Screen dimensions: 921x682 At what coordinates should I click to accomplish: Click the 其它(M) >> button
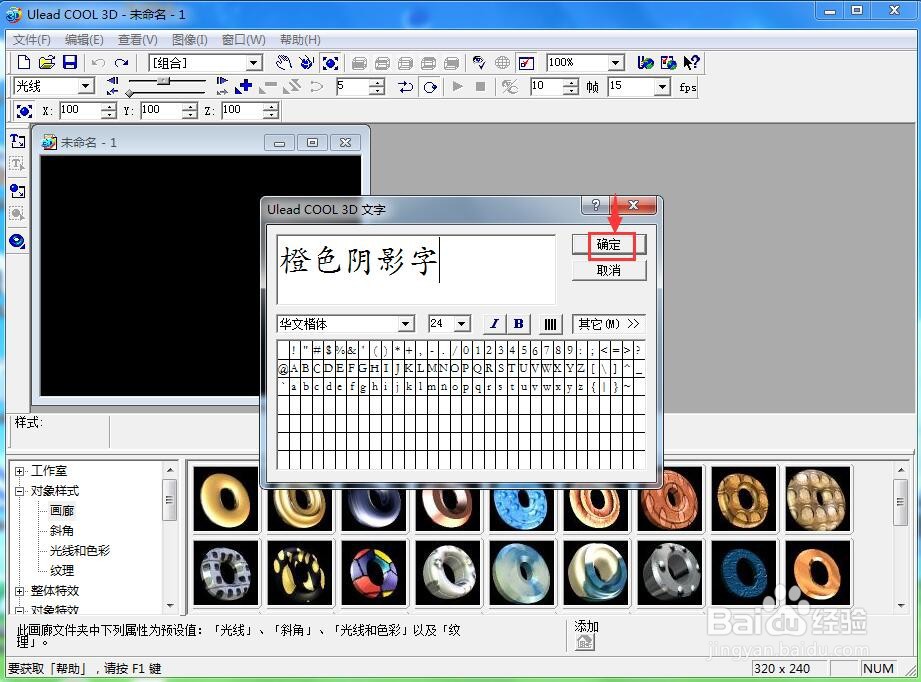(x=609, y=324)
